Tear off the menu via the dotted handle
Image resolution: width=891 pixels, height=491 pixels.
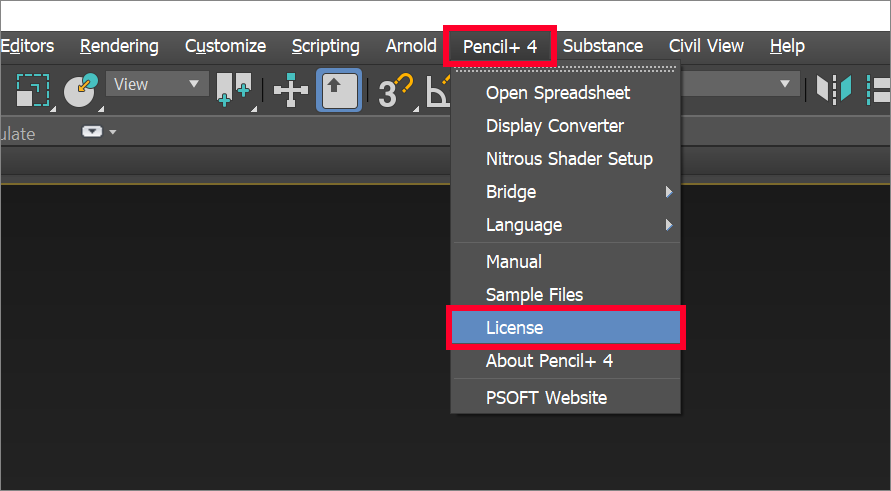coord(566,69)
